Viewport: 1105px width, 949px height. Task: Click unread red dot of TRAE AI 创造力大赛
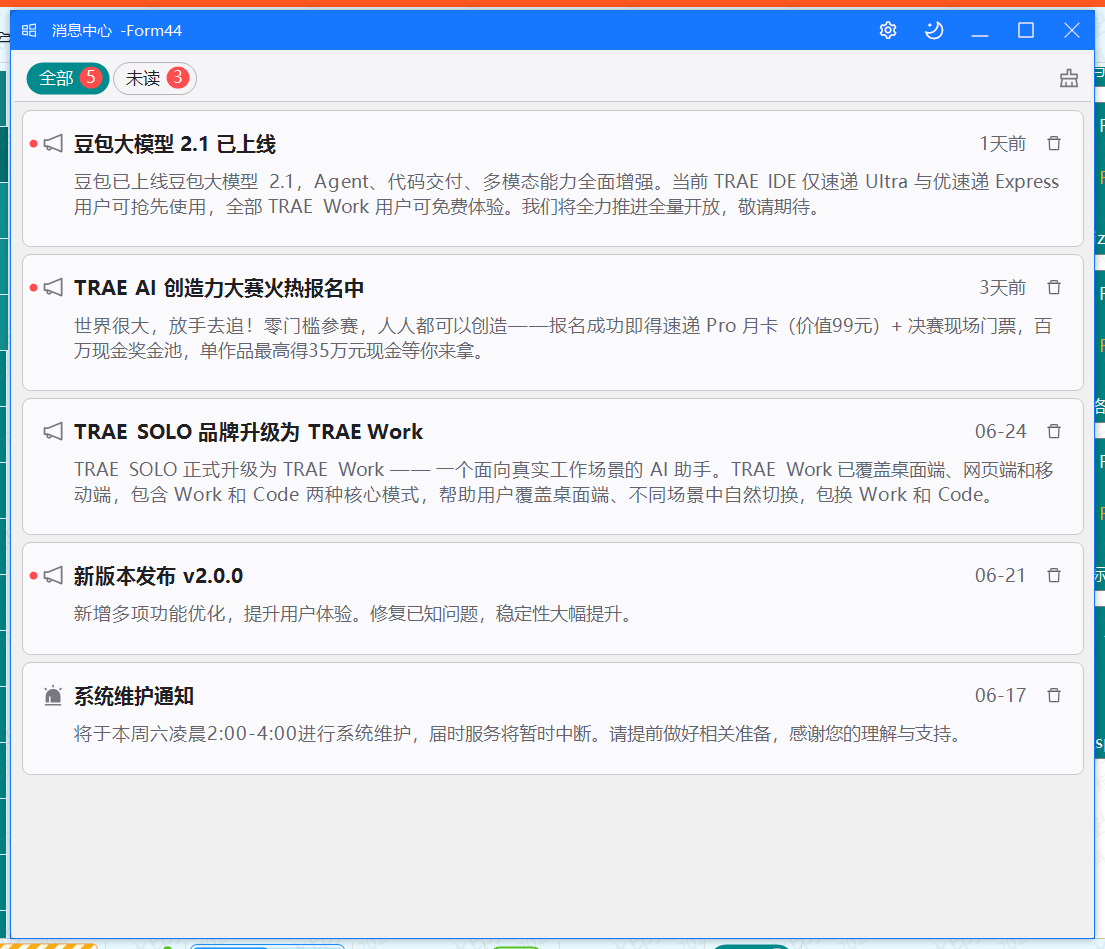click(33, 287)
